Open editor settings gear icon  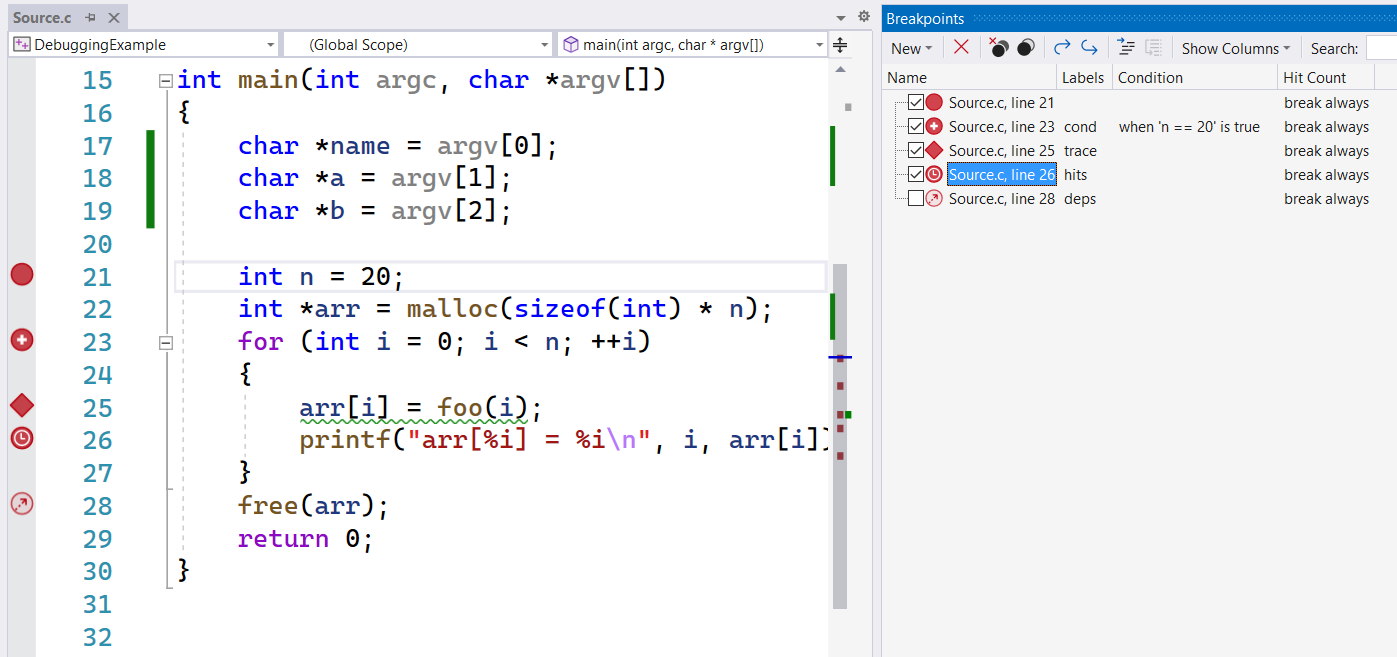pos(864,17)
